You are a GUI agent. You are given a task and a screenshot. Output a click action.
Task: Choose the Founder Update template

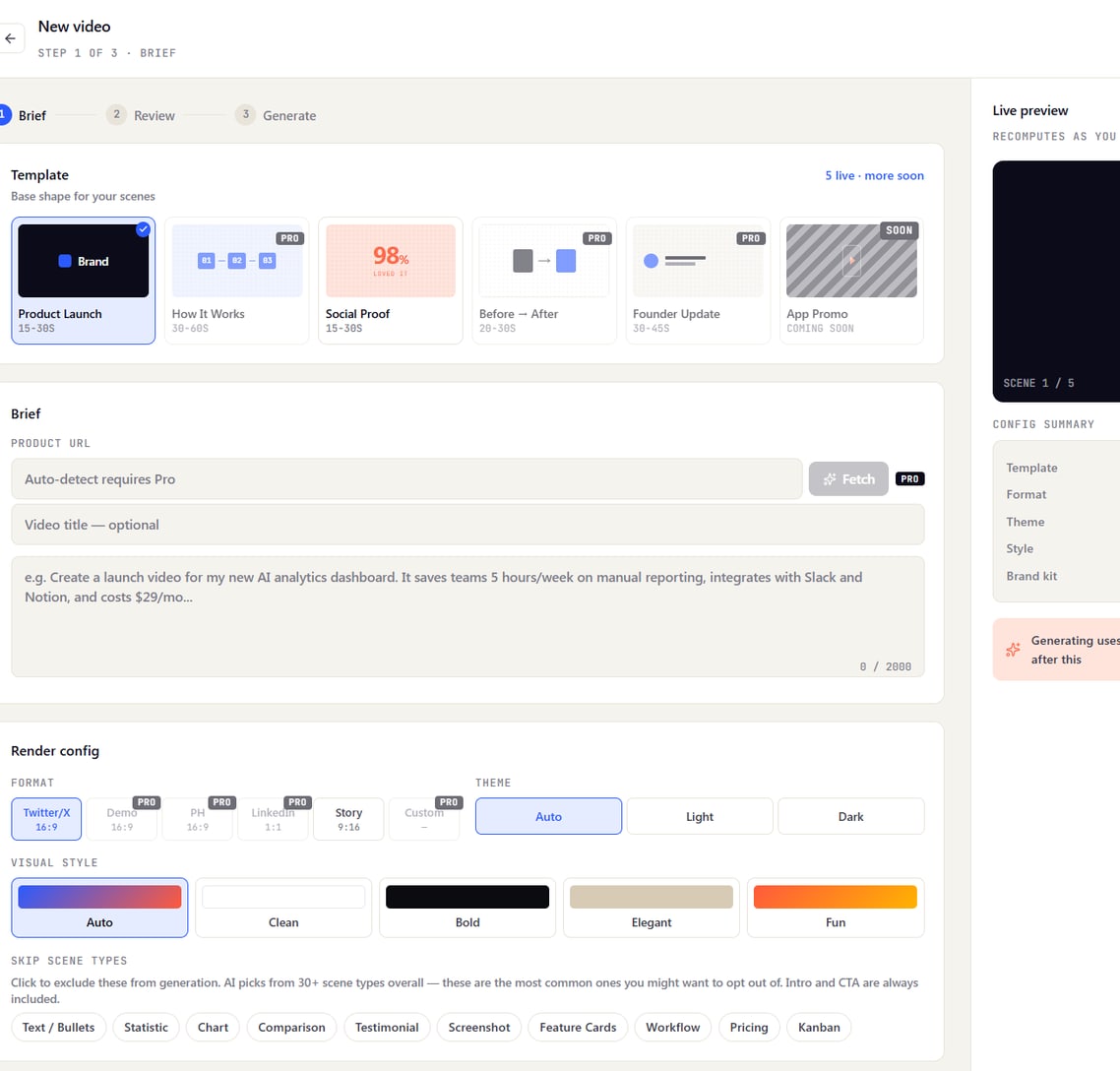pyautogui.click(x=698, y=281)
